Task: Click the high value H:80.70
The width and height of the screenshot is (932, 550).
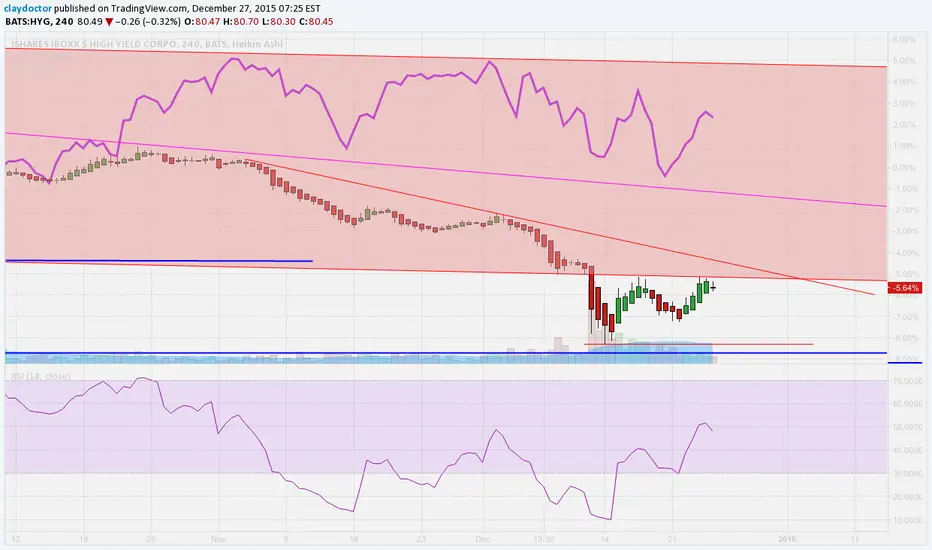Action: 241,21
